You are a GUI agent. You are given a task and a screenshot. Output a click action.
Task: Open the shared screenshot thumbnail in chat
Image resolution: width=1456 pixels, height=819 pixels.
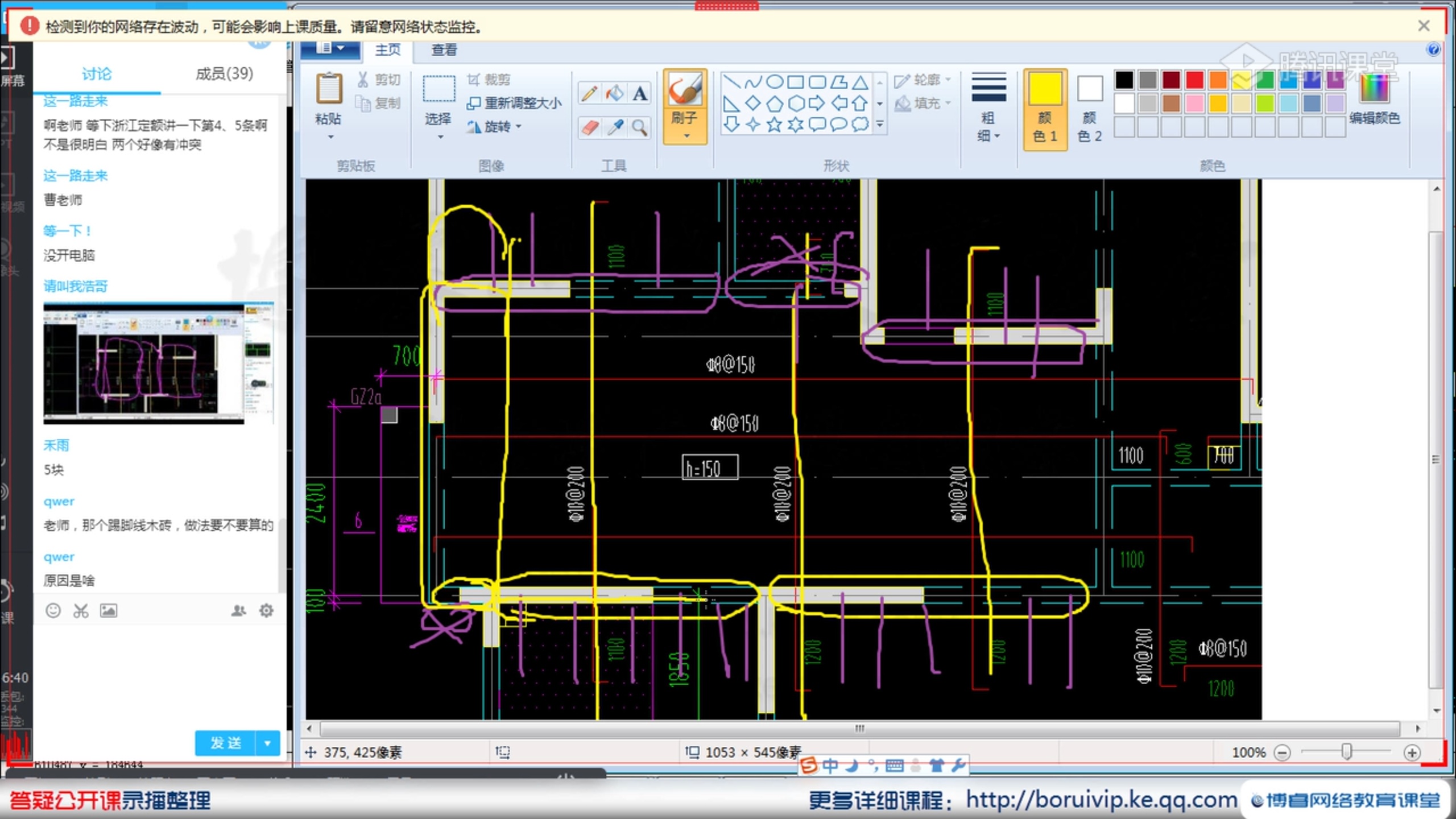tap(159, 363)
